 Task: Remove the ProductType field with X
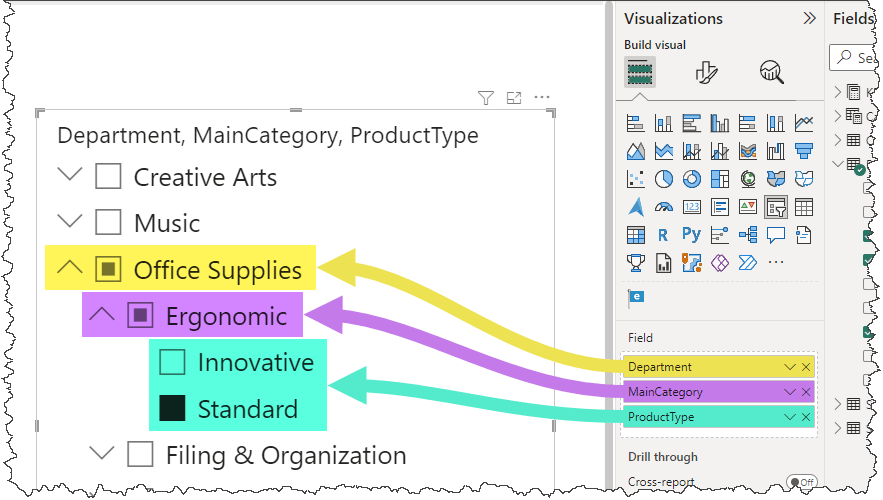pyautogui.click(x=806, y=417)
